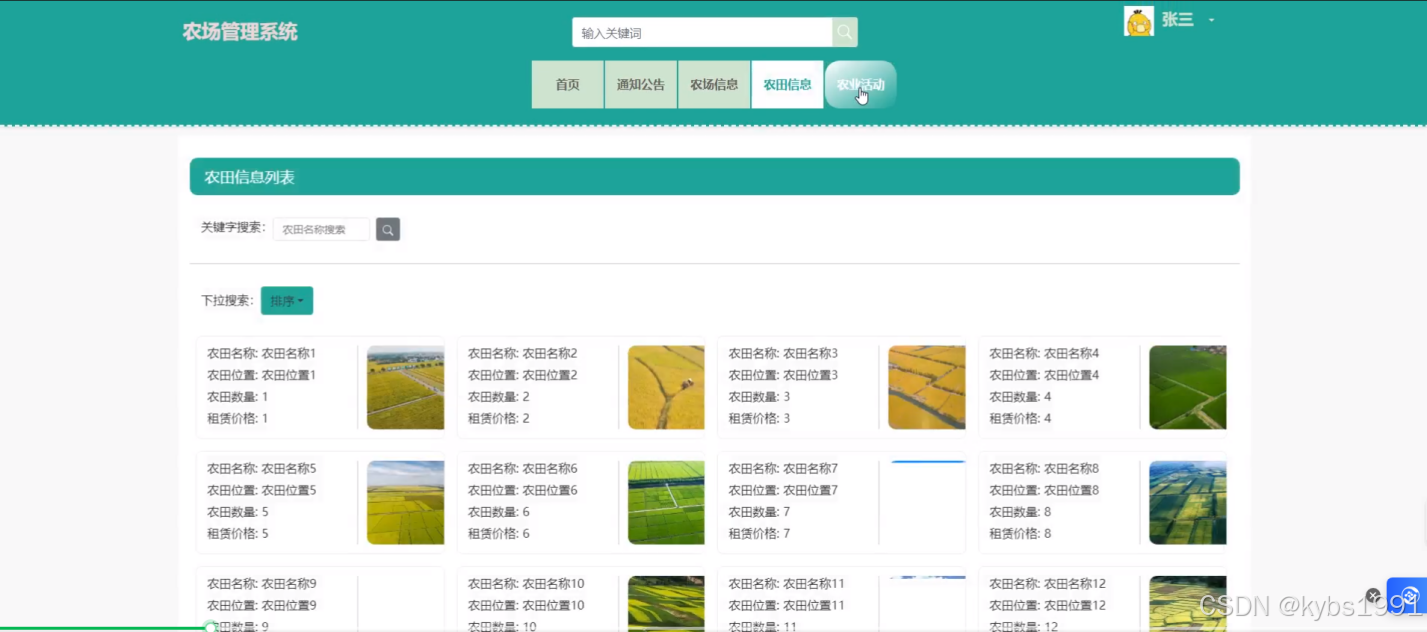Open the 通知公告 tab
1427x632 pixels.
point(641,85)
